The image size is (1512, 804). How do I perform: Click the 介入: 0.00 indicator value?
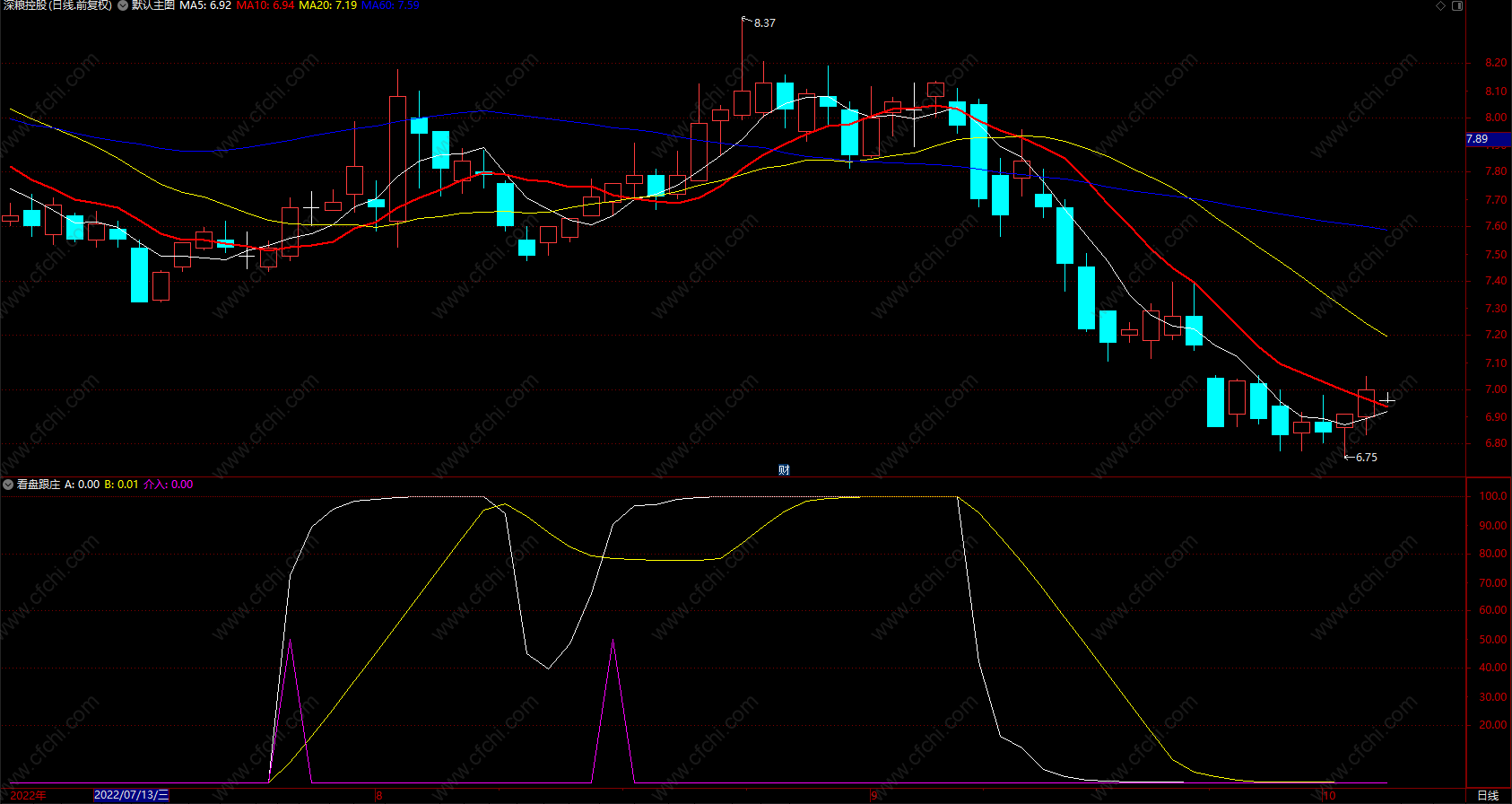(169, 485)
